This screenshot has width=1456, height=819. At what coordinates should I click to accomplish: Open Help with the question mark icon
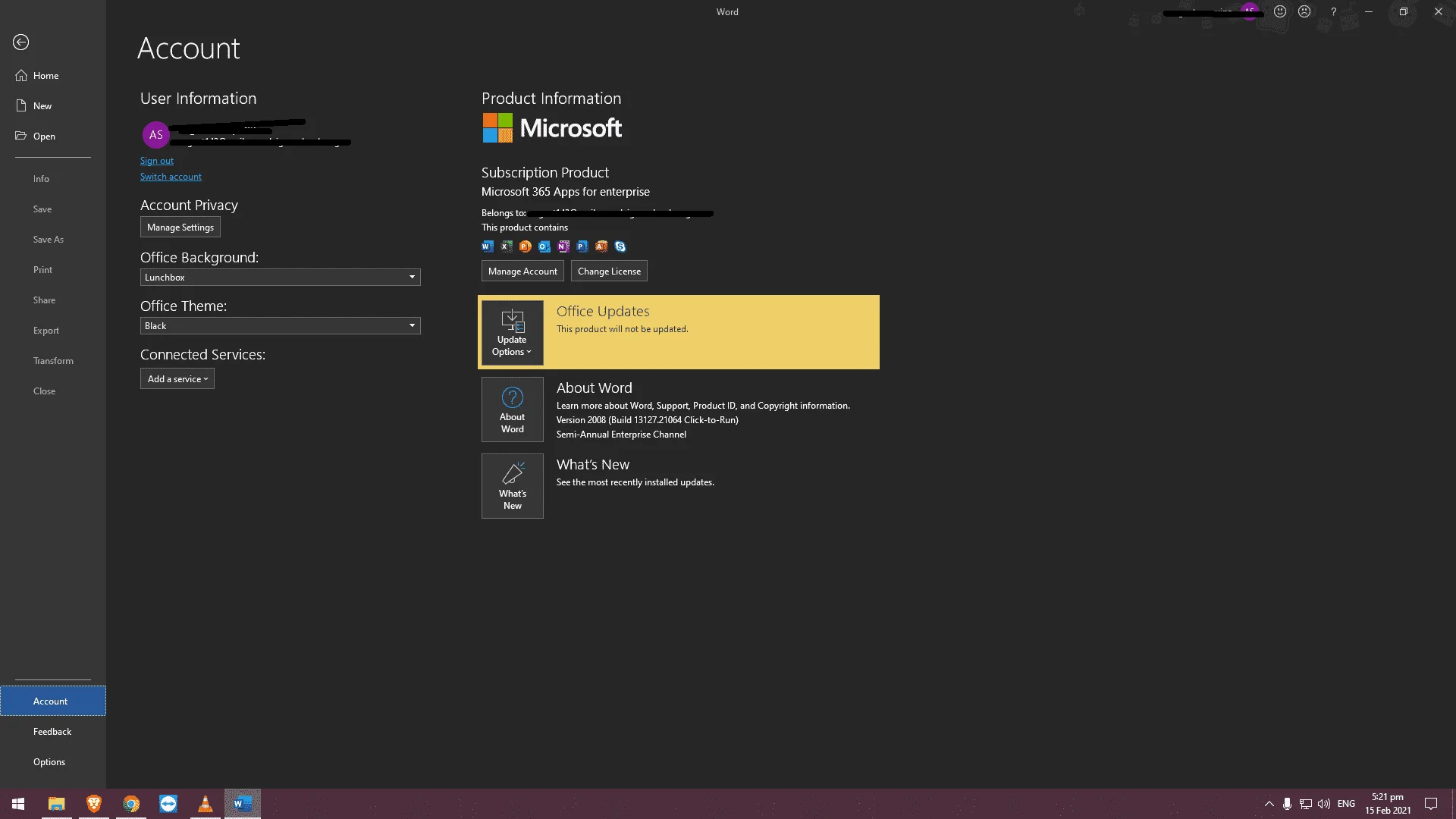click(x=1333, y=11)
